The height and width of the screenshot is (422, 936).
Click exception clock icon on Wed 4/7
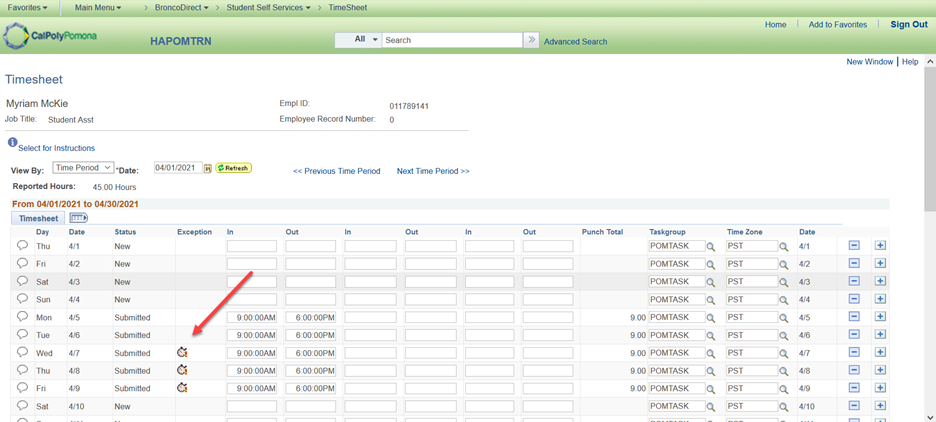coord(182,353)
